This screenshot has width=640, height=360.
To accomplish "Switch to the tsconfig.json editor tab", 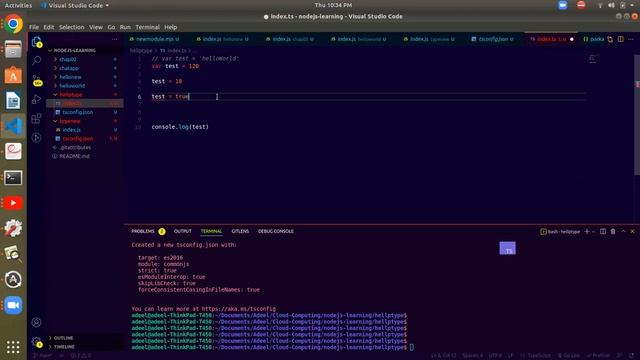I will pos(493,39).
